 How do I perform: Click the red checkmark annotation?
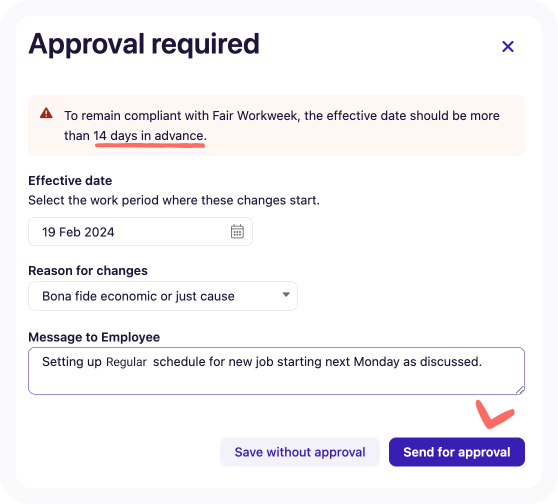pyautogui.click(x=494, y=415)
